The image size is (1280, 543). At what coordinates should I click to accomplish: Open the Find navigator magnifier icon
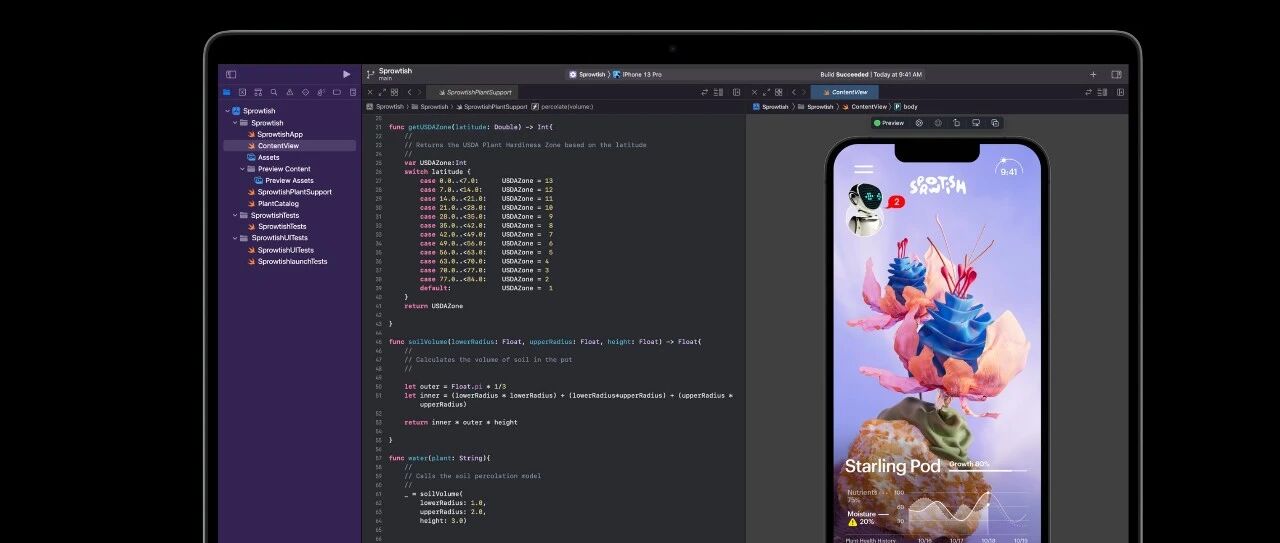click(x=272, y=92)
